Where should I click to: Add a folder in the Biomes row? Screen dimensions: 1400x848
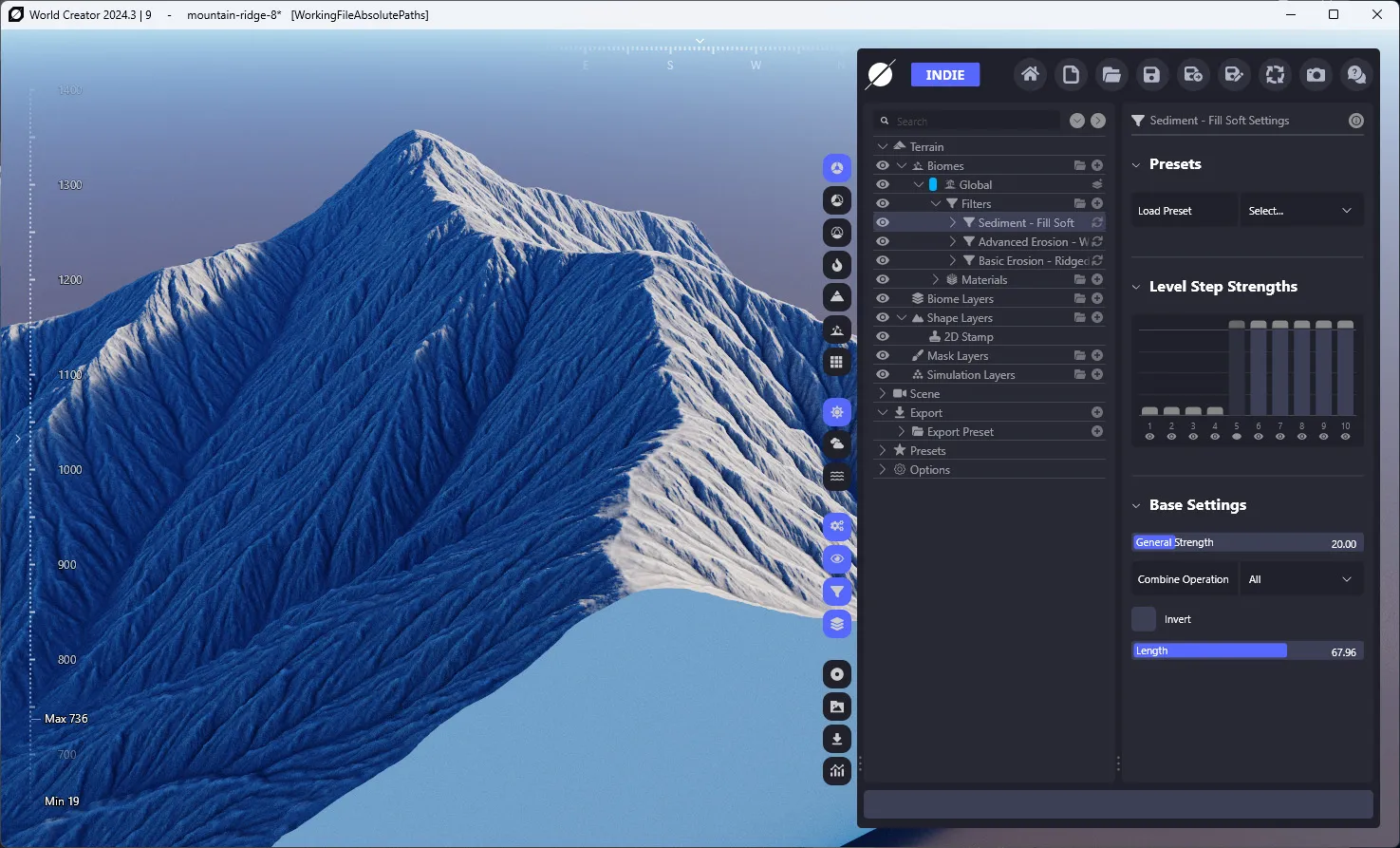(1079, 165)
